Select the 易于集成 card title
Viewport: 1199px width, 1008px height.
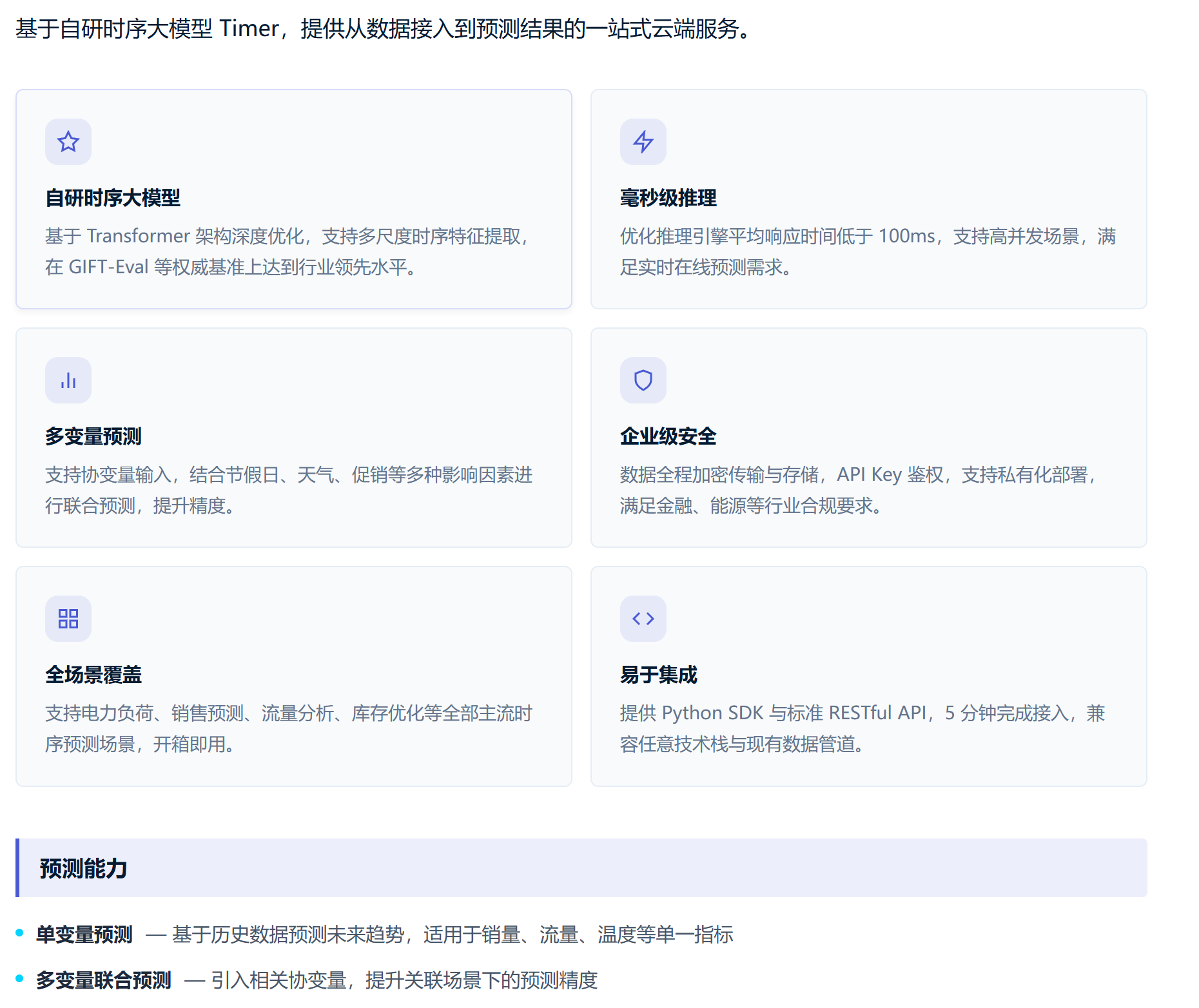pos(659,675)
